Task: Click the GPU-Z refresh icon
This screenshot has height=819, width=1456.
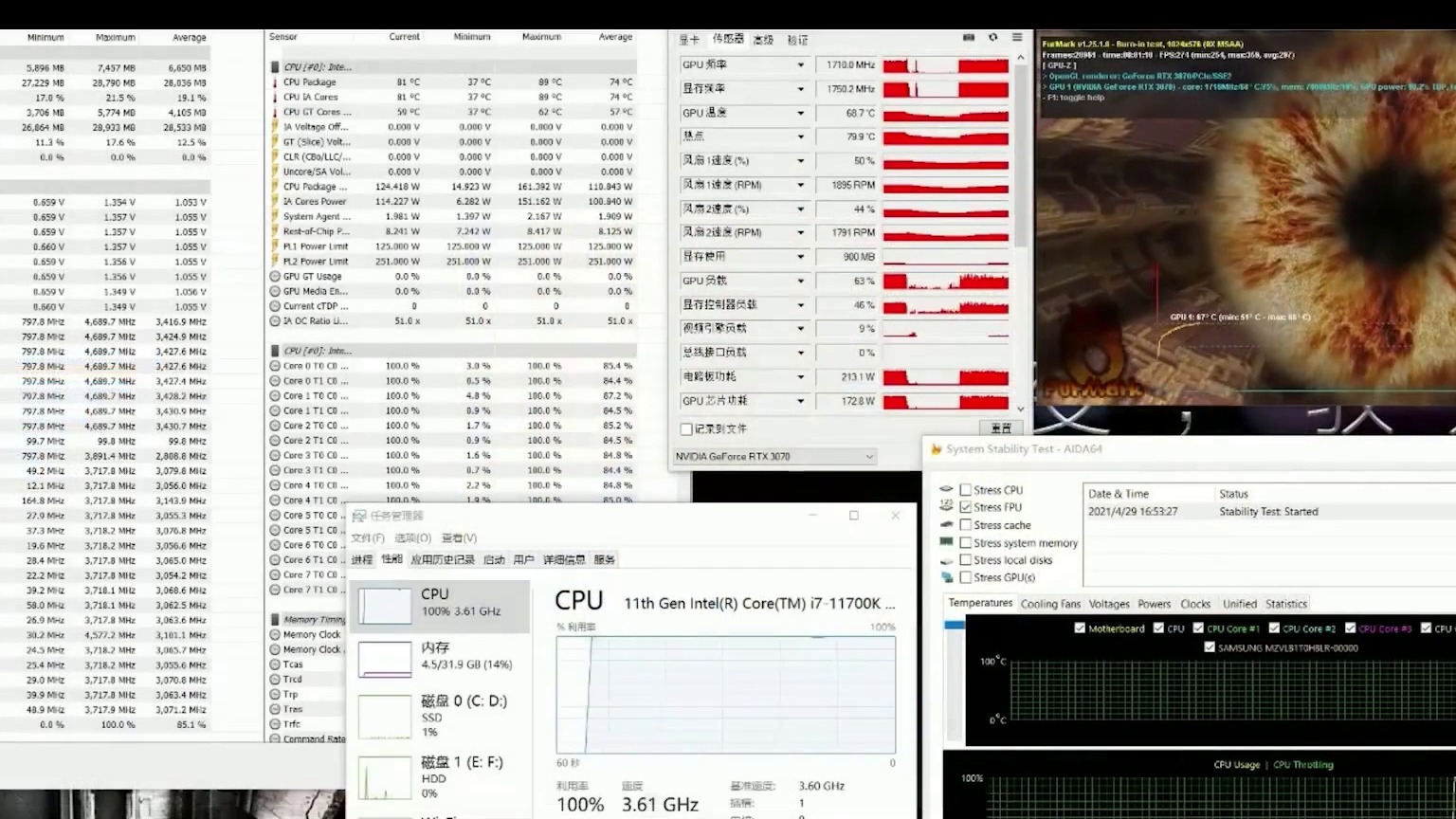Action: (x=993, y=38)
